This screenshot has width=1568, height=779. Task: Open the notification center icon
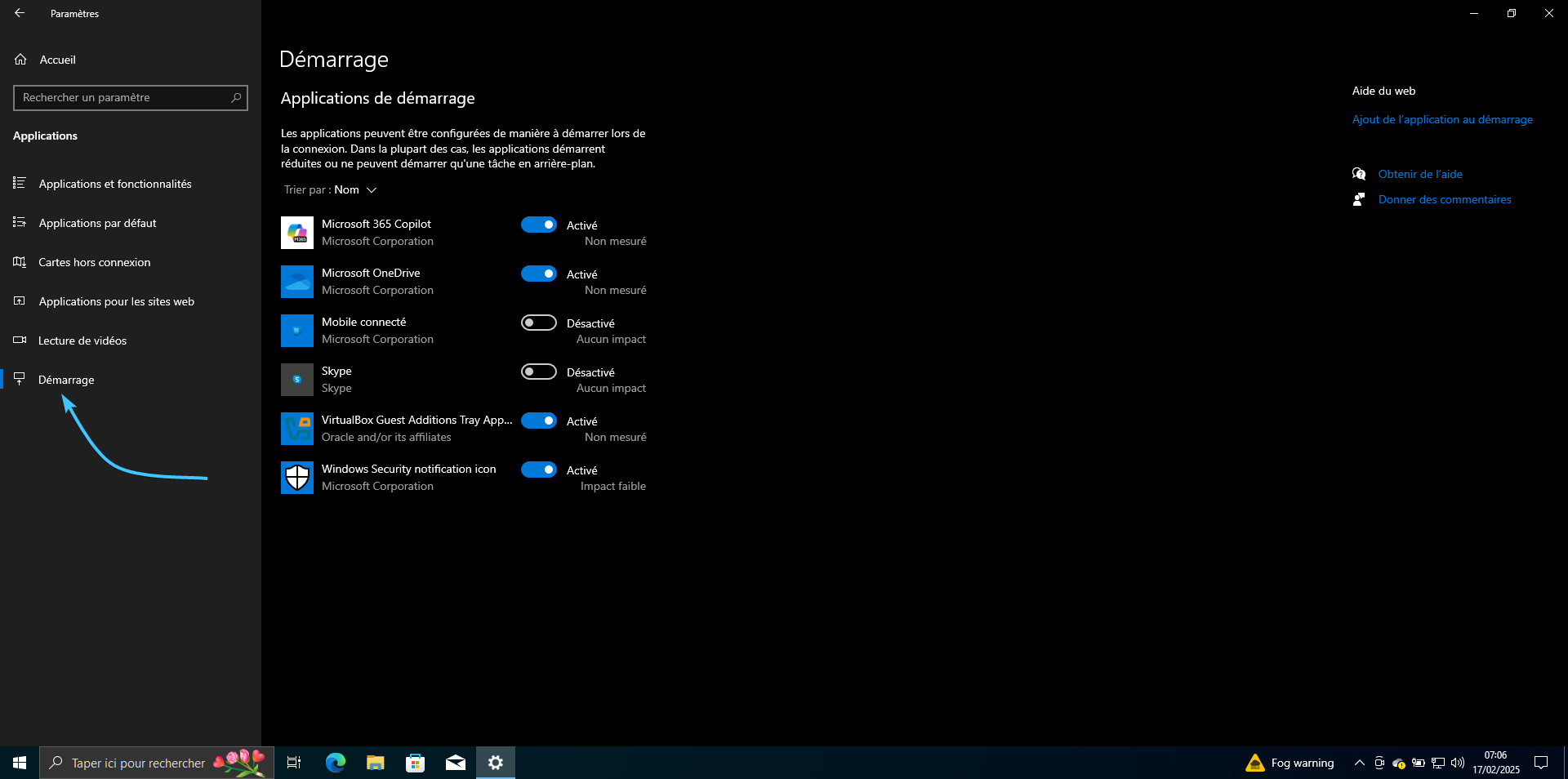click(1541, 763)
